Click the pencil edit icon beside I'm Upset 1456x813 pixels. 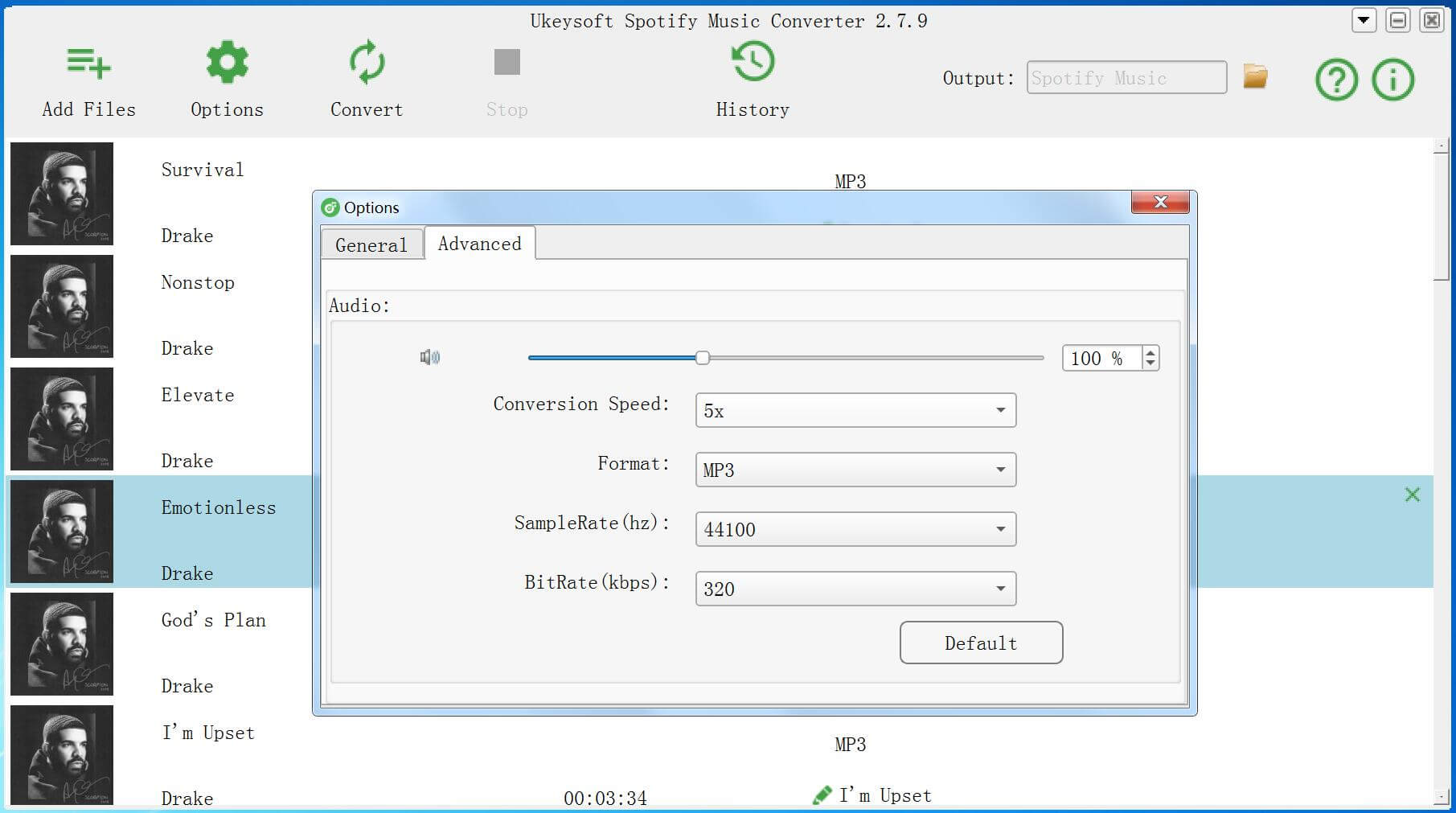coord(822,795)
